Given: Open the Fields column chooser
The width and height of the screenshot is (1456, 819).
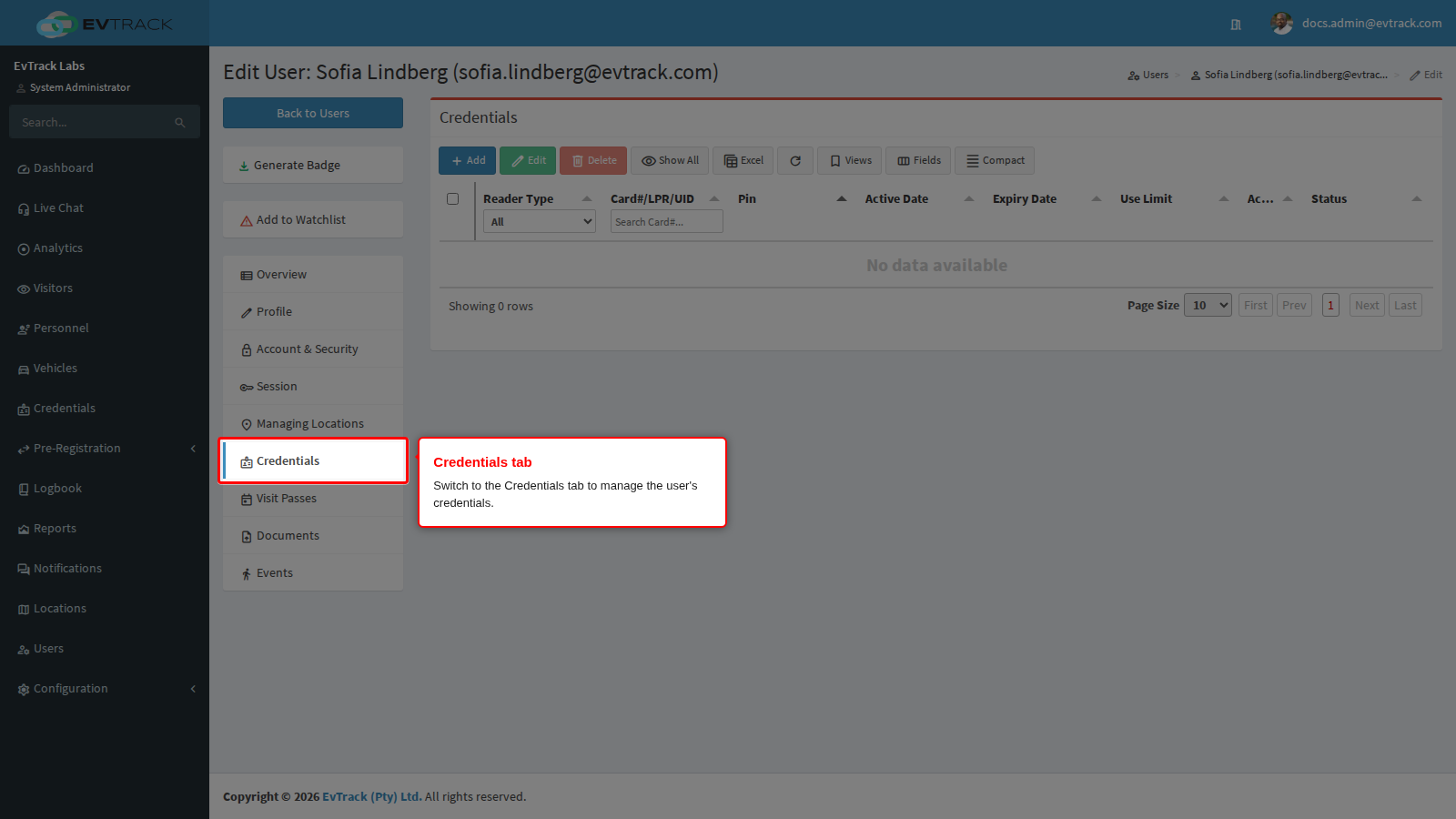Looking at the screenshot, I should click(x=919, y=161).
